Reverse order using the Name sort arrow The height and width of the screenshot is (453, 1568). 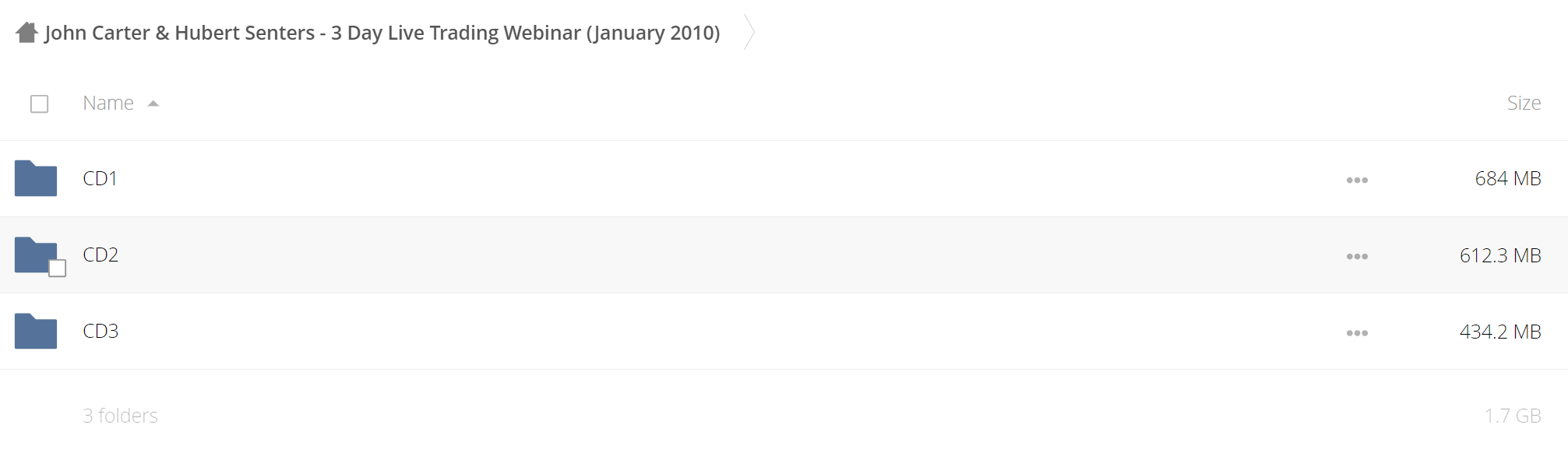click(153, 104)
